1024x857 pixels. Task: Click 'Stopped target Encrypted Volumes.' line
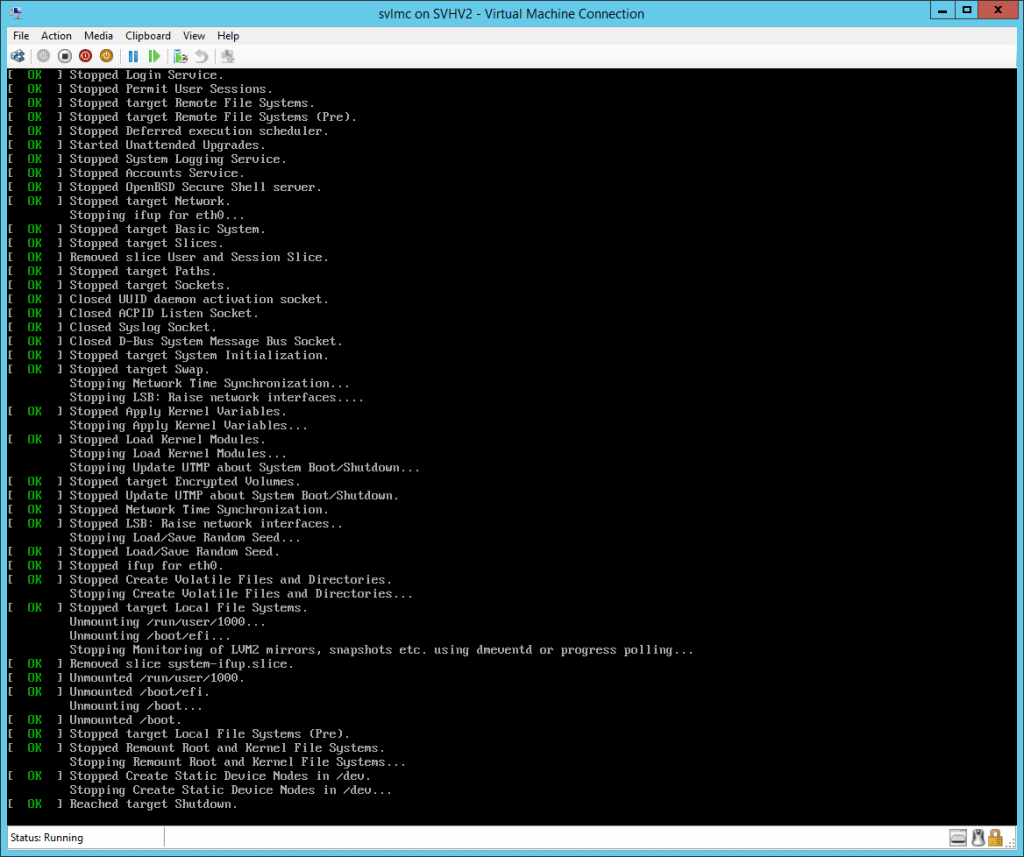click(x=185, y=481)
